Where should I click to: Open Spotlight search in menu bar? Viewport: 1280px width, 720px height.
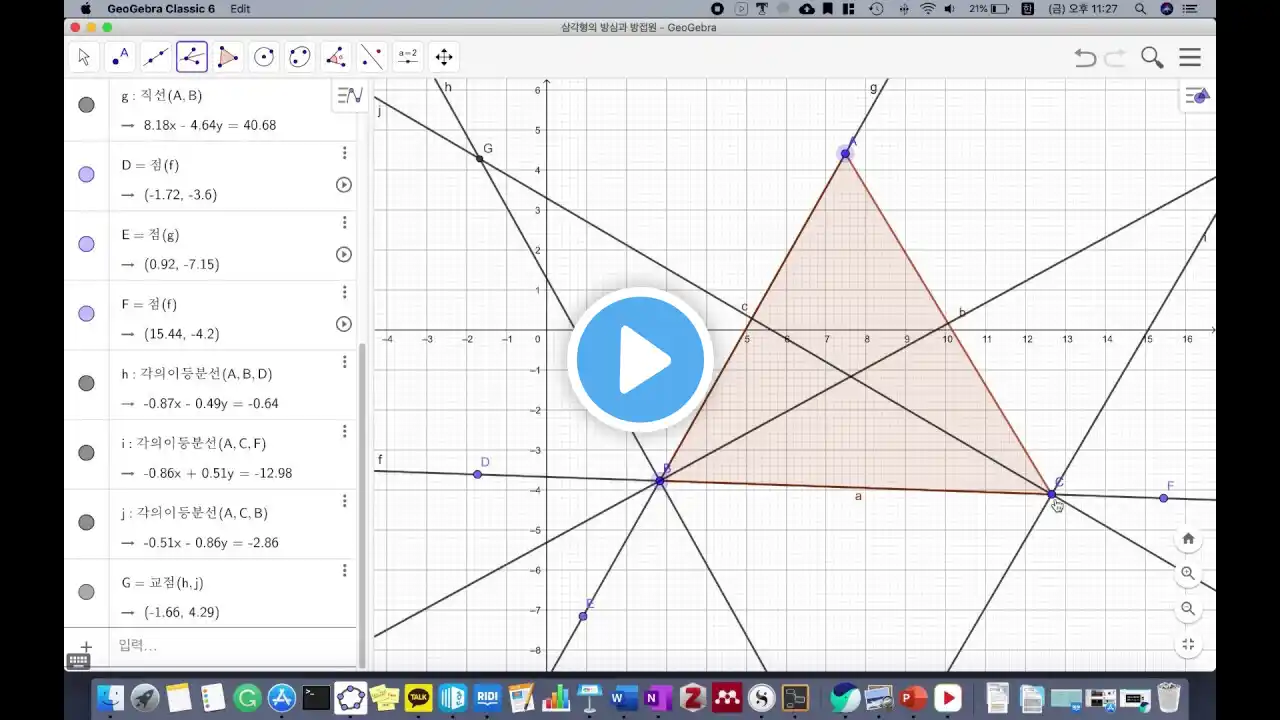click(x=1141, y=8)
